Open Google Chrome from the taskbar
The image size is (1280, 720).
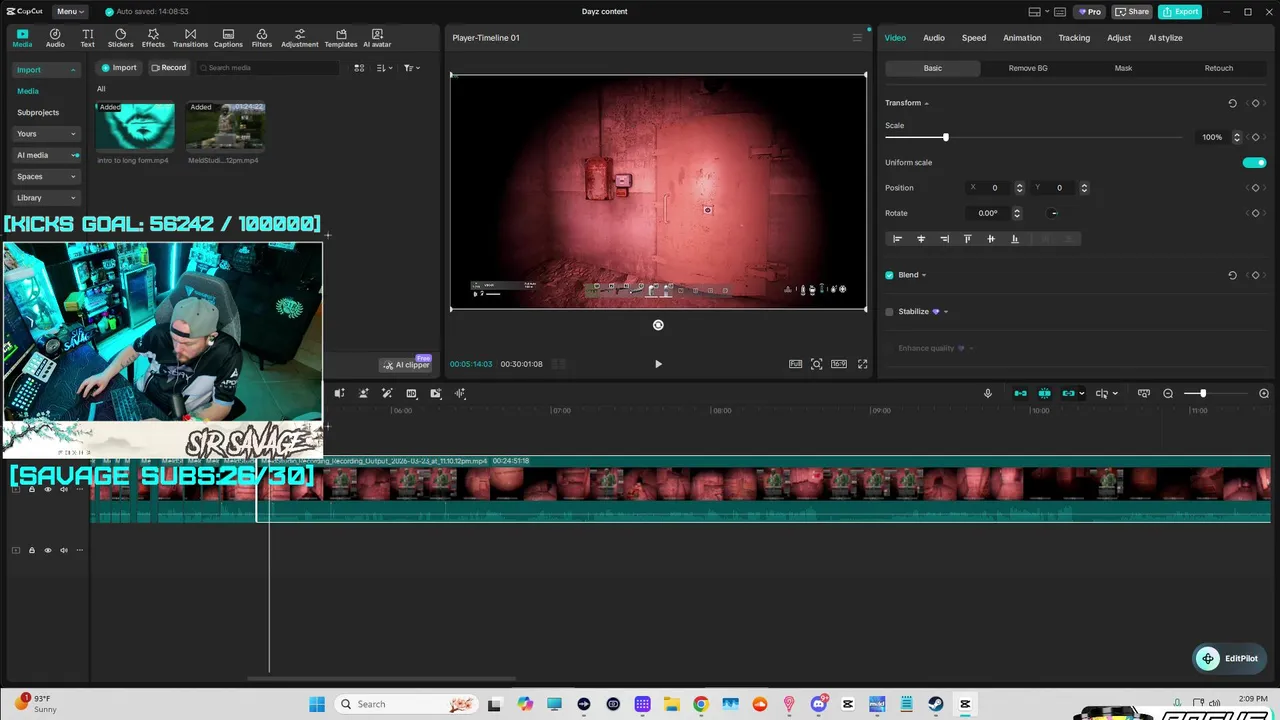point(701,704)
